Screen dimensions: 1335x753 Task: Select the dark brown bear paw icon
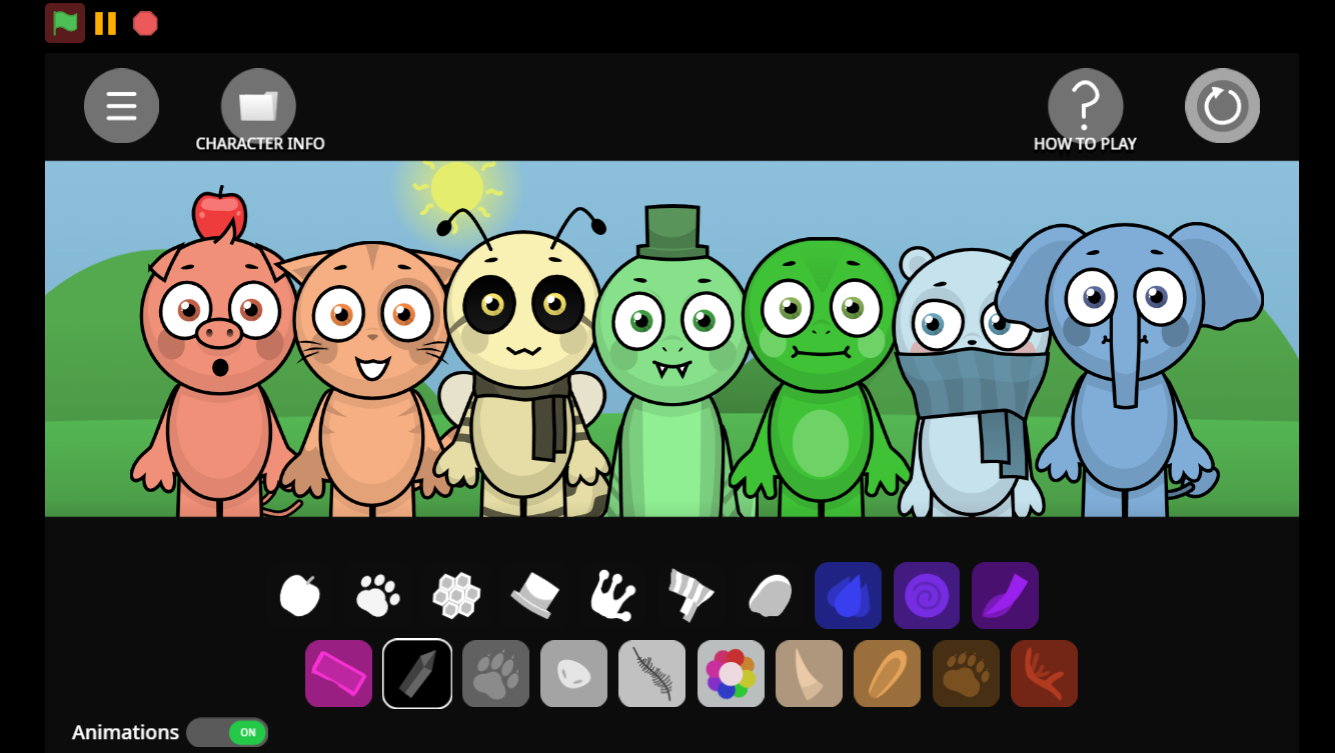click(966, 674)
